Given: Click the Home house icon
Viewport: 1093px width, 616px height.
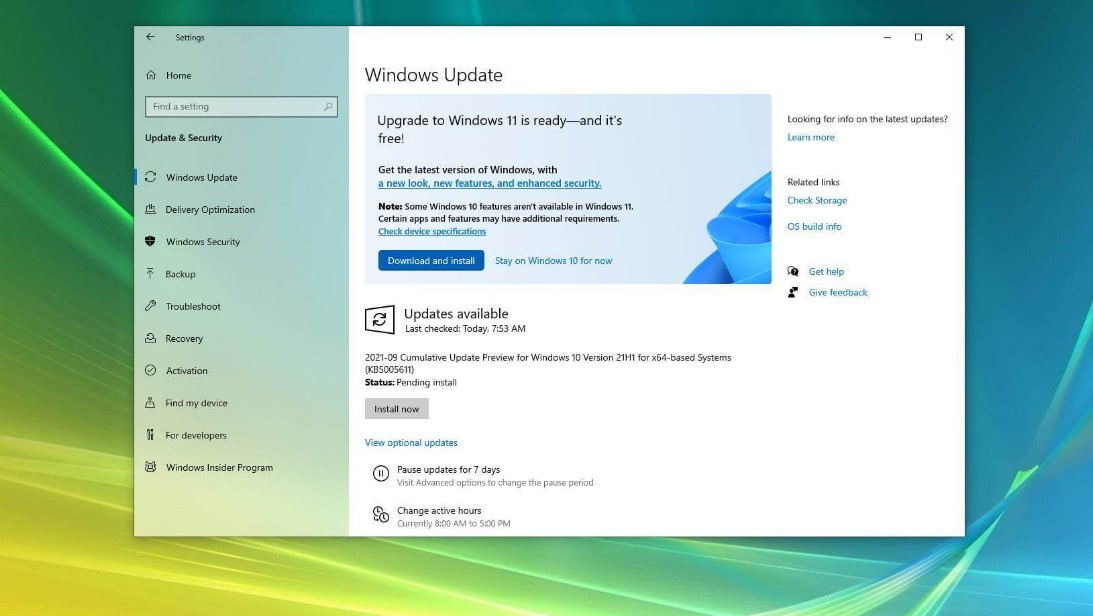Looking at the screenshot, I should [151, 75].
